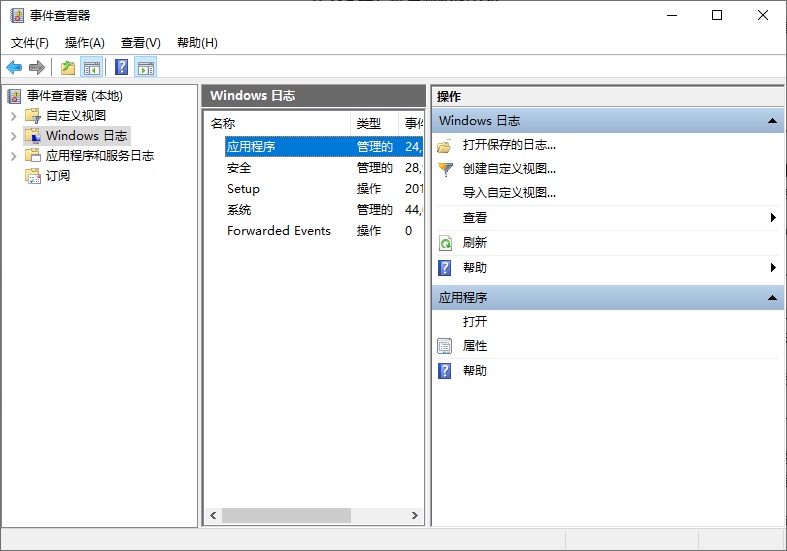Select the 订阅 tree item
The image size is (787, 551).
[58, 176]
